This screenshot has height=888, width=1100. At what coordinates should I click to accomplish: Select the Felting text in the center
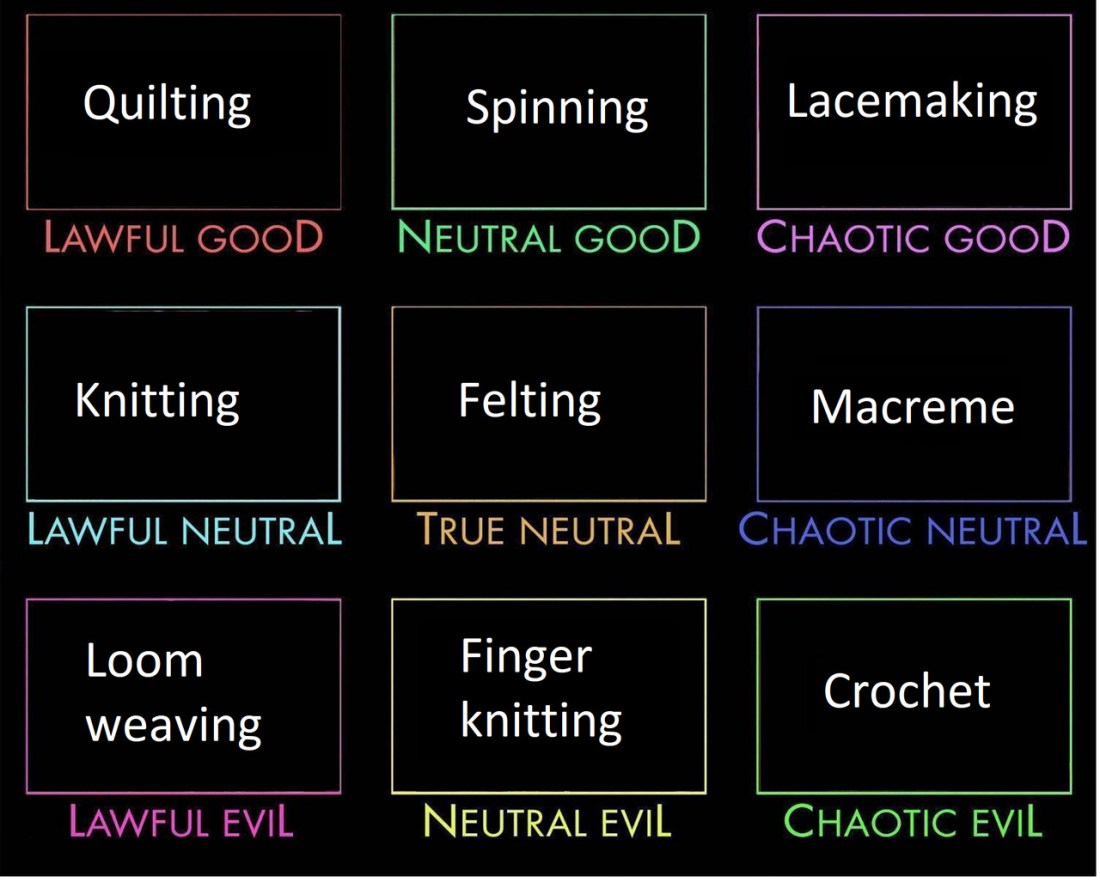pyautogui.click(x=530, y=402)
